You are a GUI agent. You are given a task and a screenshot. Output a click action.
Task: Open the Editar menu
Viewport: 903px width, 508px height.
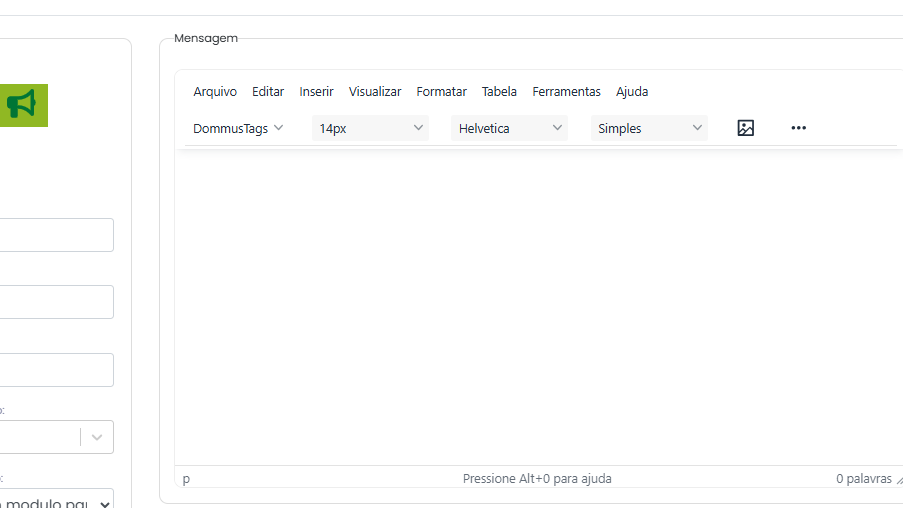tap(268, 91)
